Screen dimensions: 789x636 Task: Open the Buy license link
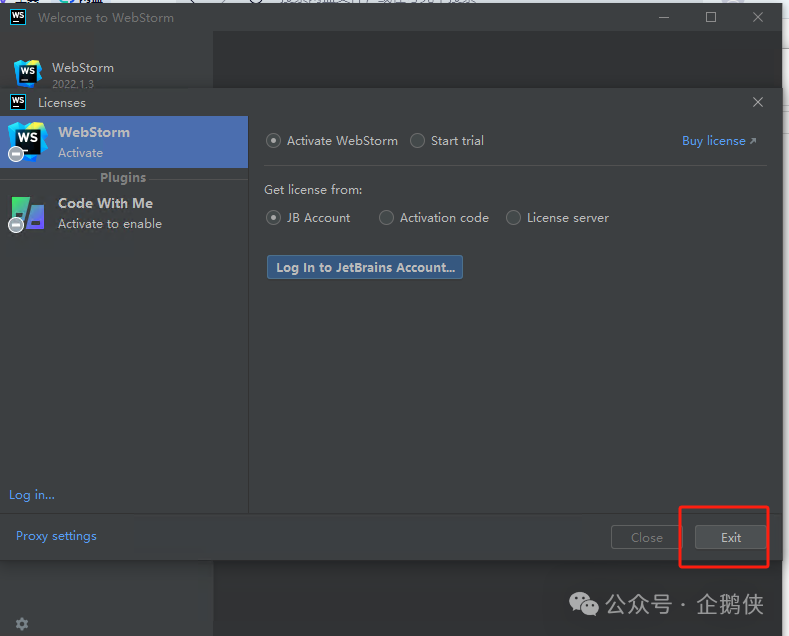719,141
